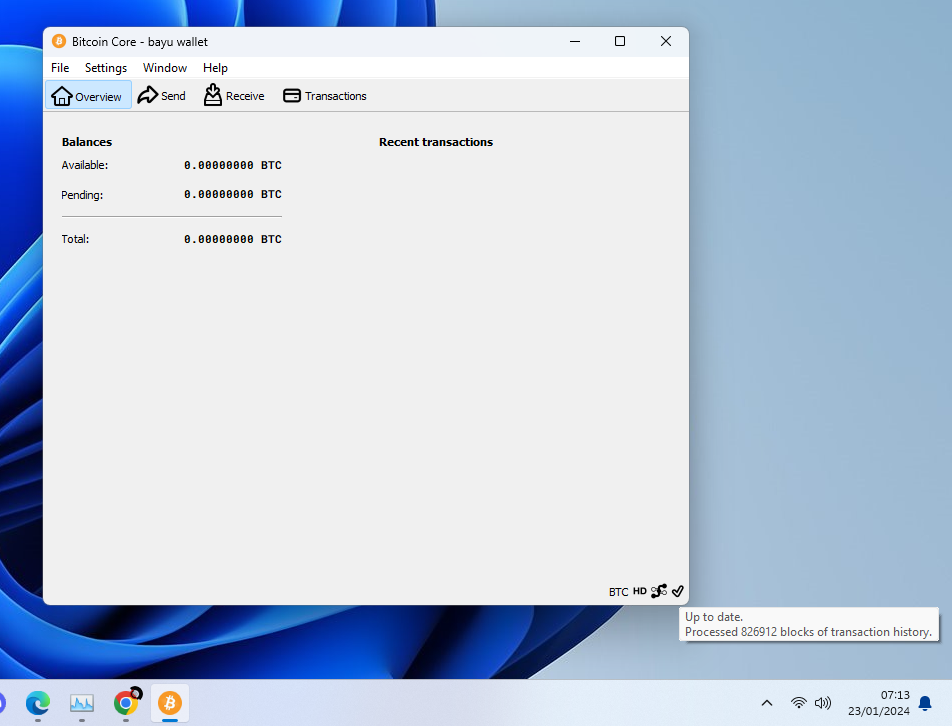The width and height of the screenshot is (952, 726).
Task: Close the Bitcoin Core window
Action: click(666, 41)
